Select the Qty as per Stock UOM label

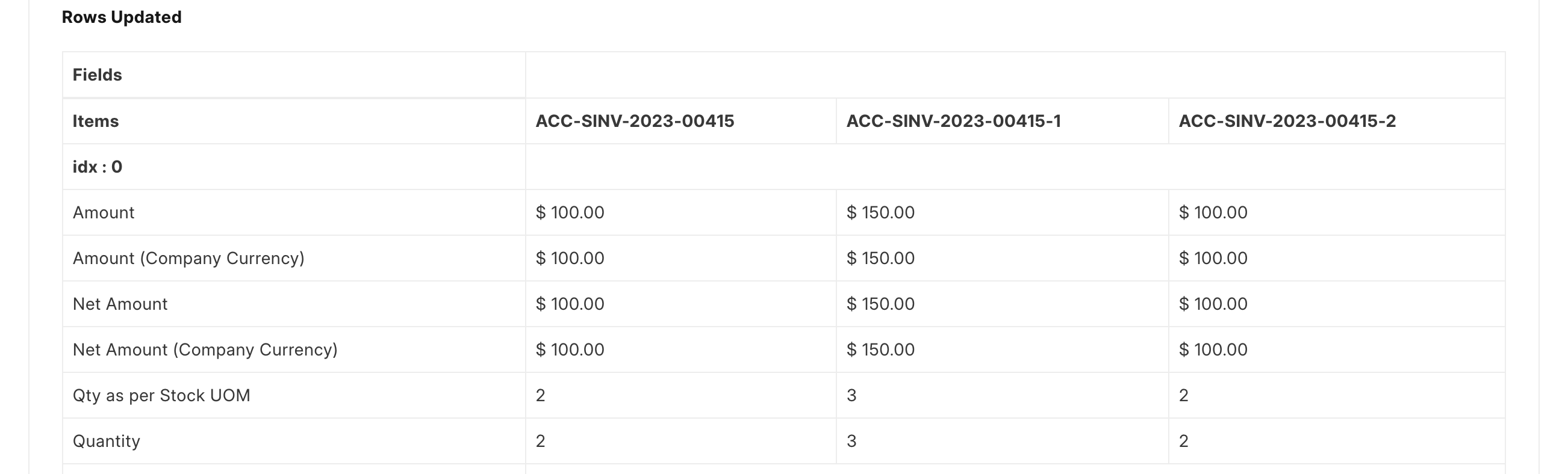click(x=161, y=395)
